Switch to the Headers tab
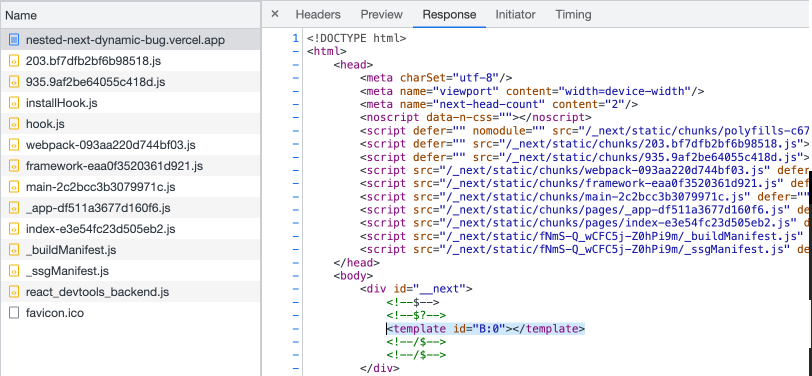The image size is (812, 376). click(318, 15)
